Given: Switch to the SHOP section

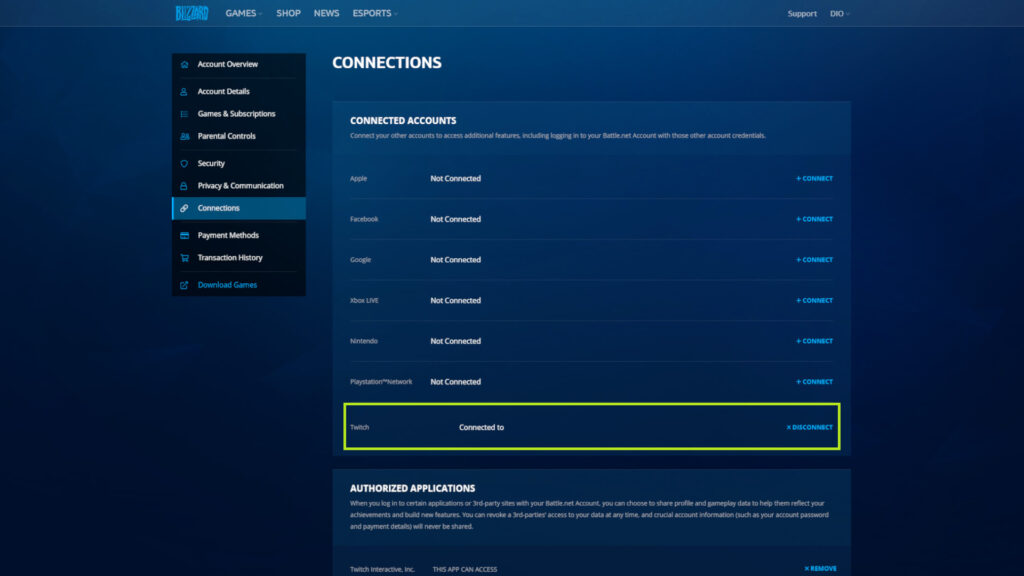Looking at the screenshot, I should (288, 13).
